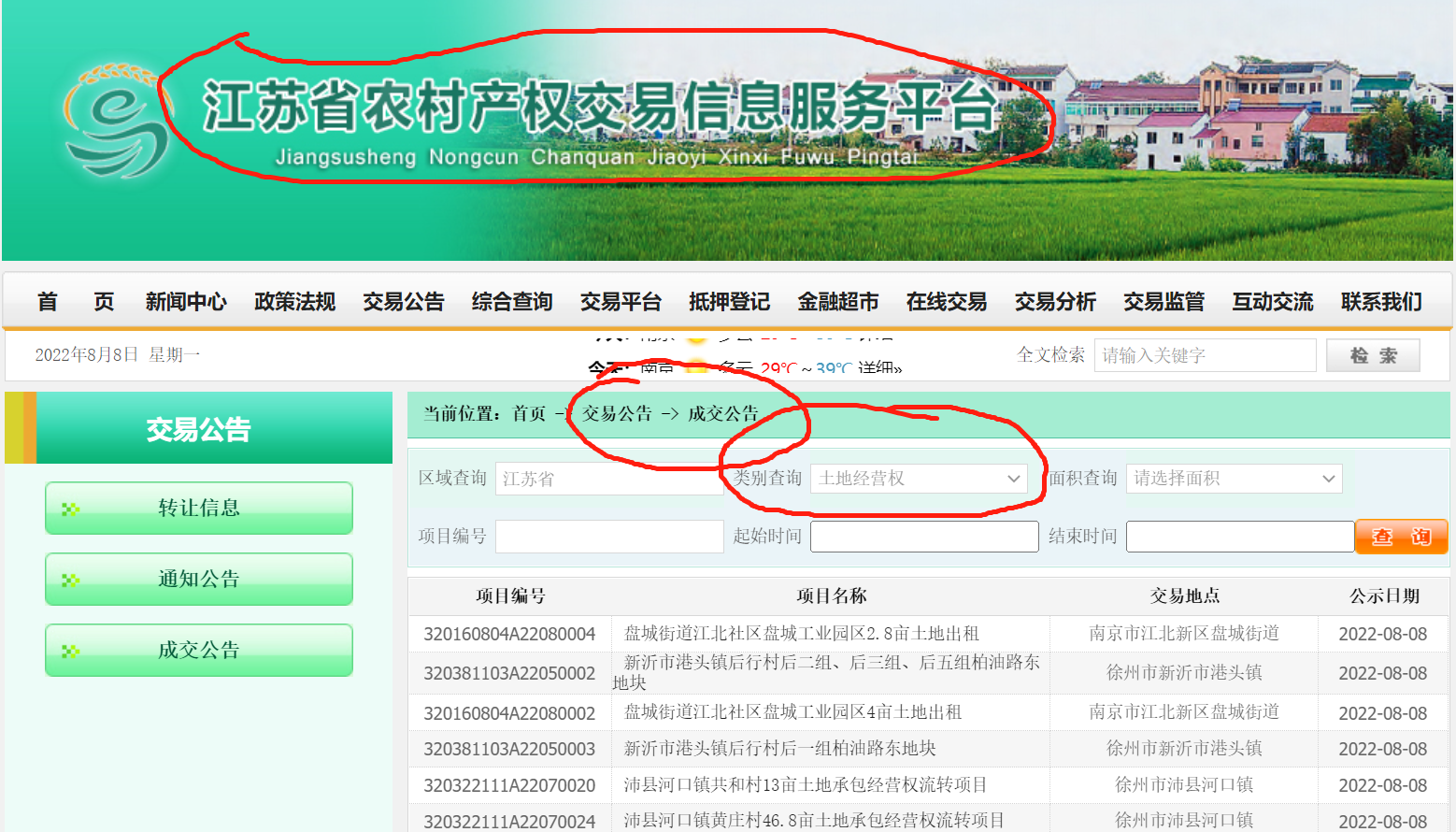Open project 后行村后一组柏油路东地块
This screenshot has width=1456, height=832.
tap(779, 749)
